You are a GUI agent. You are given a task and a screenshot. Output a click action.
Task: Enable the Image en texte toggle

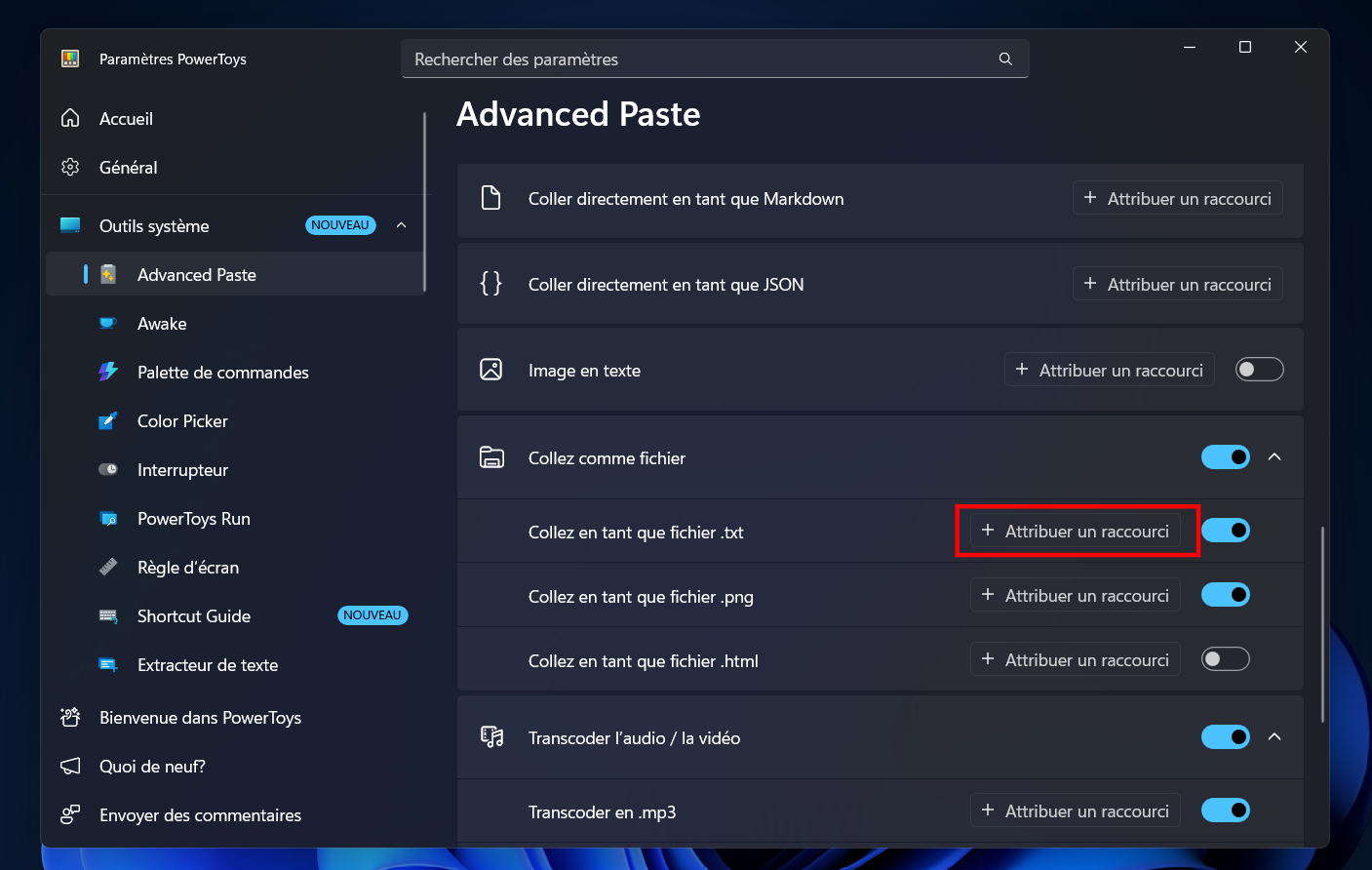pyautogui.click(x=1260, y=370)
